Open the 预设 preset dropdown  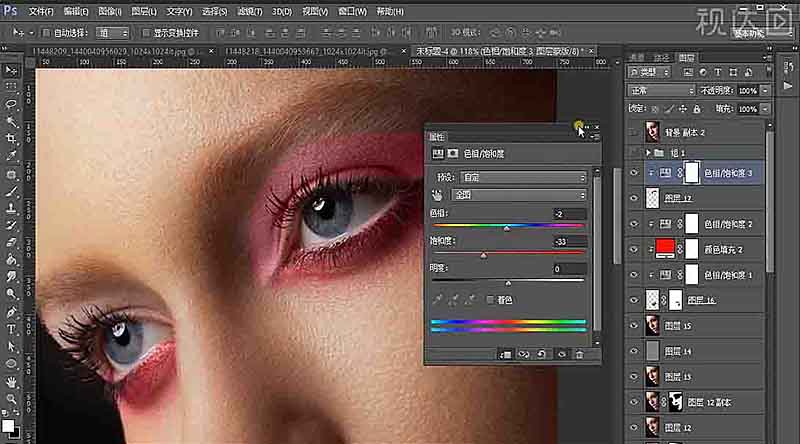pos(523,177)
